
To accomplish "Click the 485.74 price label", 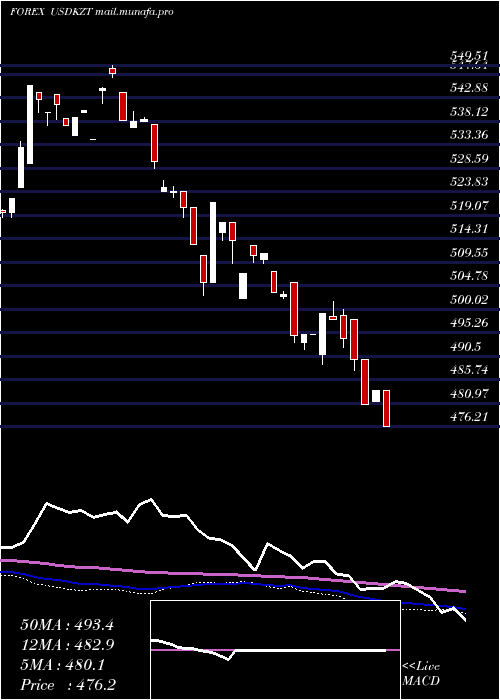I will pyautogui.click(x=468, y=371).
